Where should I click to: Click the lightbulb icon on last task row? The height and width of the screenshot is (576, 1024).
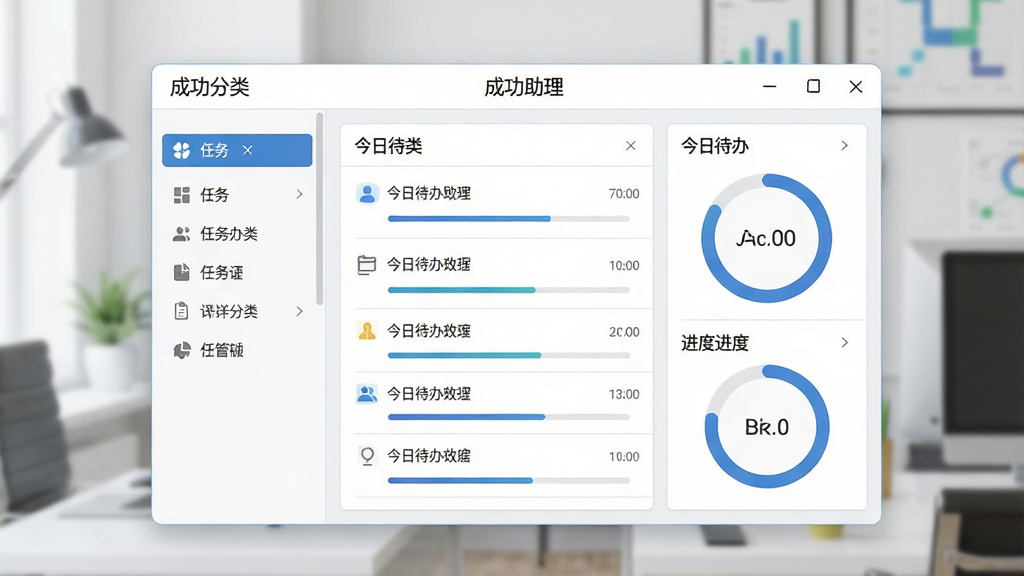click(367, 456)
